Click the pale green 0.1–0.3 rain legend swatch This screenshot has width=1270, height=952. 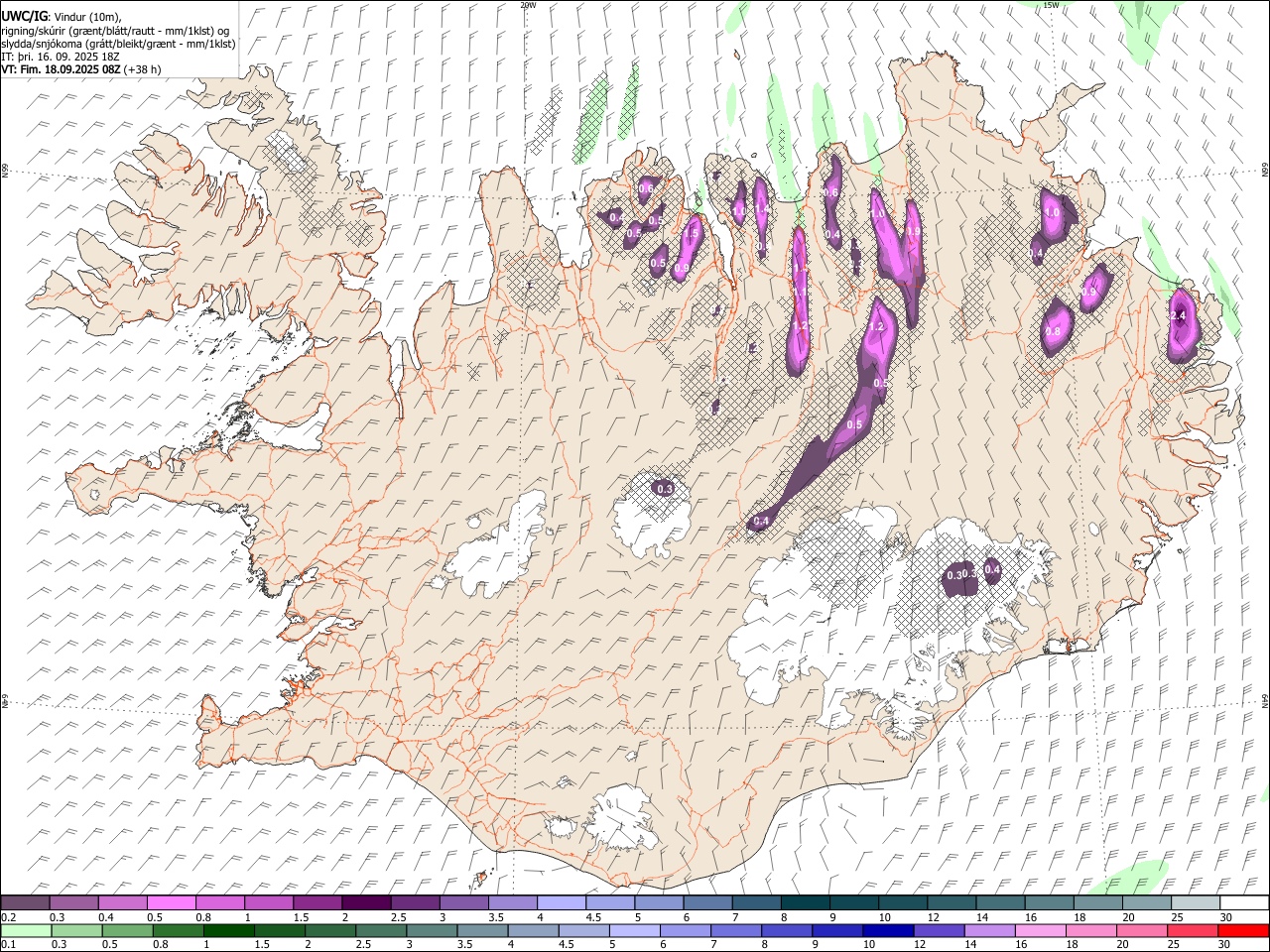point(26,930)
